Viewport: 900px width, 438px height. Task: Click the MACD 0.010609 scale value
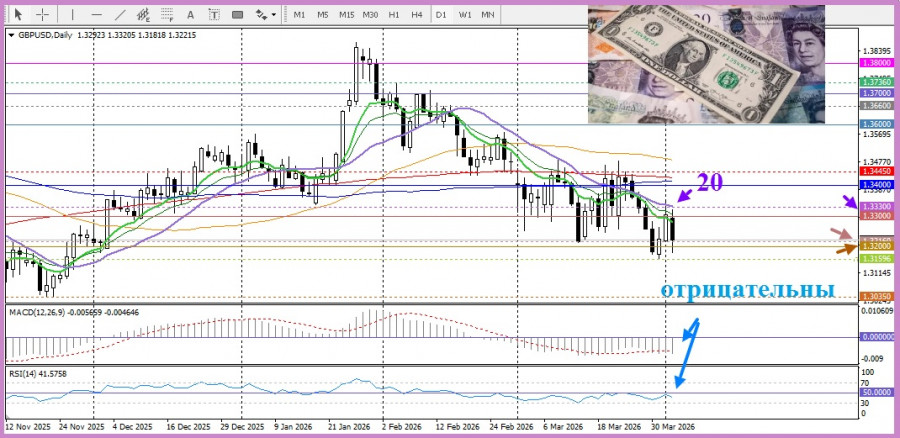tap(877, 311)
